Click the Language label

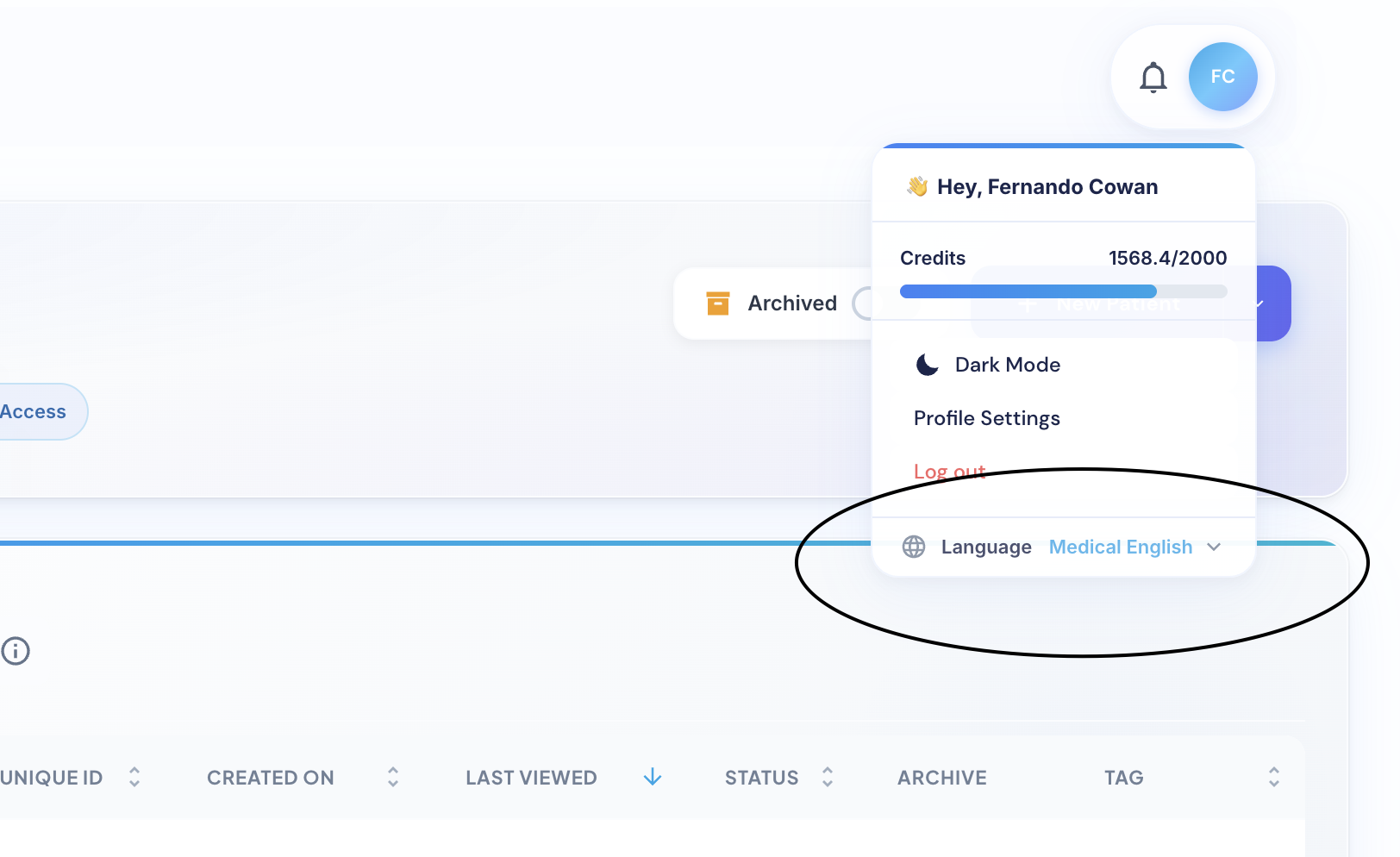pyautogui.click(x=986, y=547)
